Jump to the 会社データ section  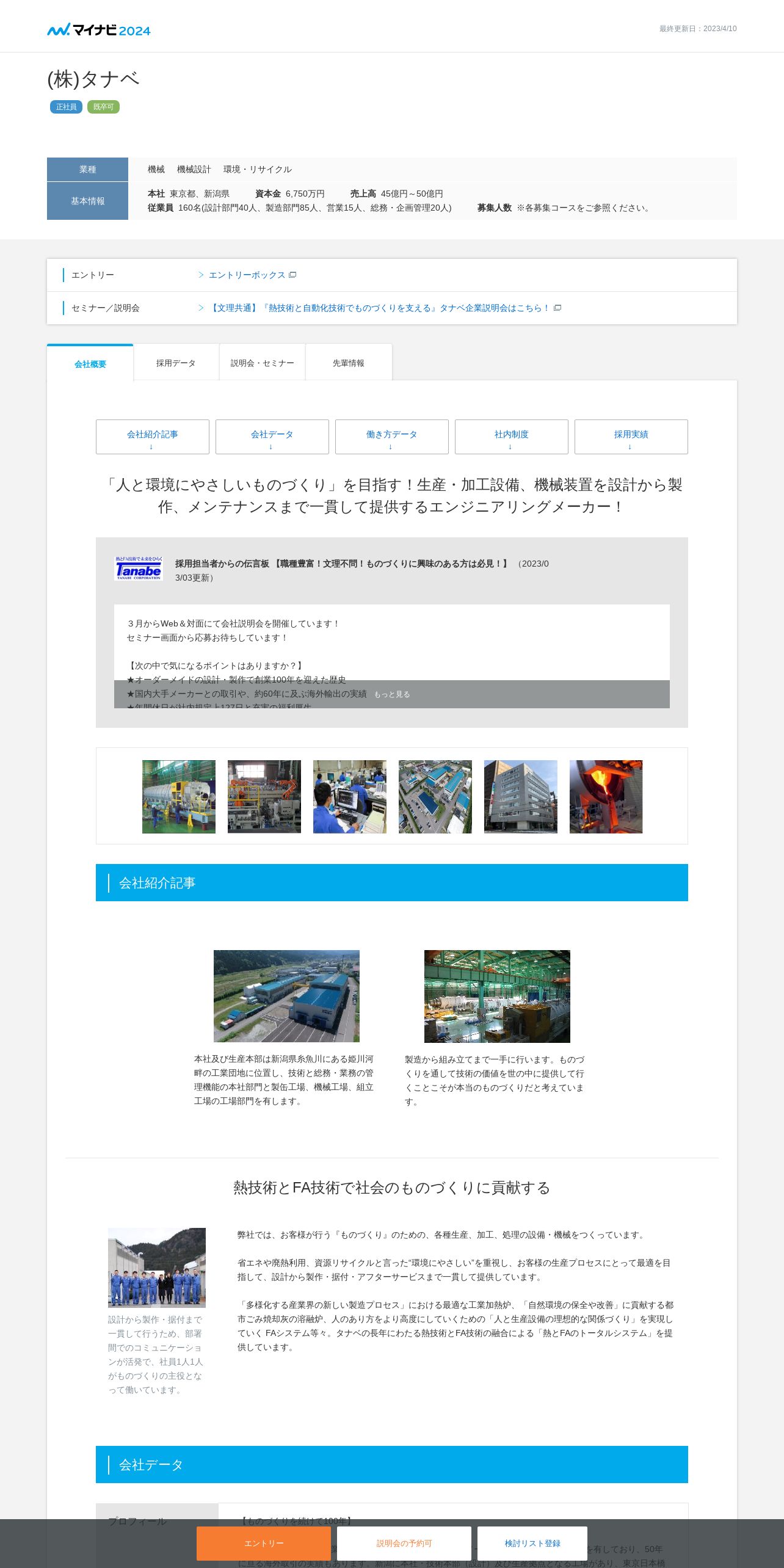pos(272,437)
